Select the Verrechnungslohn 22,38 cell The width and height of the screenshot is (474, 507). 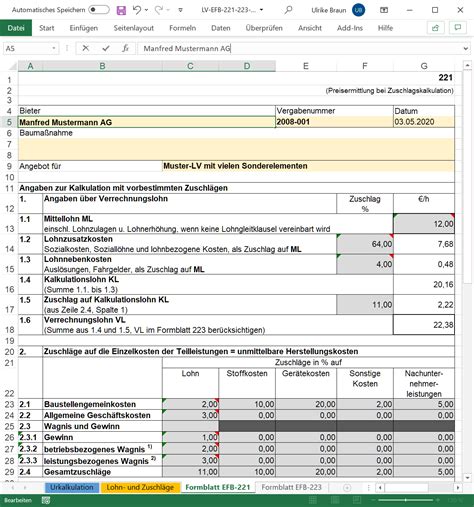click(x=424, y=325)
